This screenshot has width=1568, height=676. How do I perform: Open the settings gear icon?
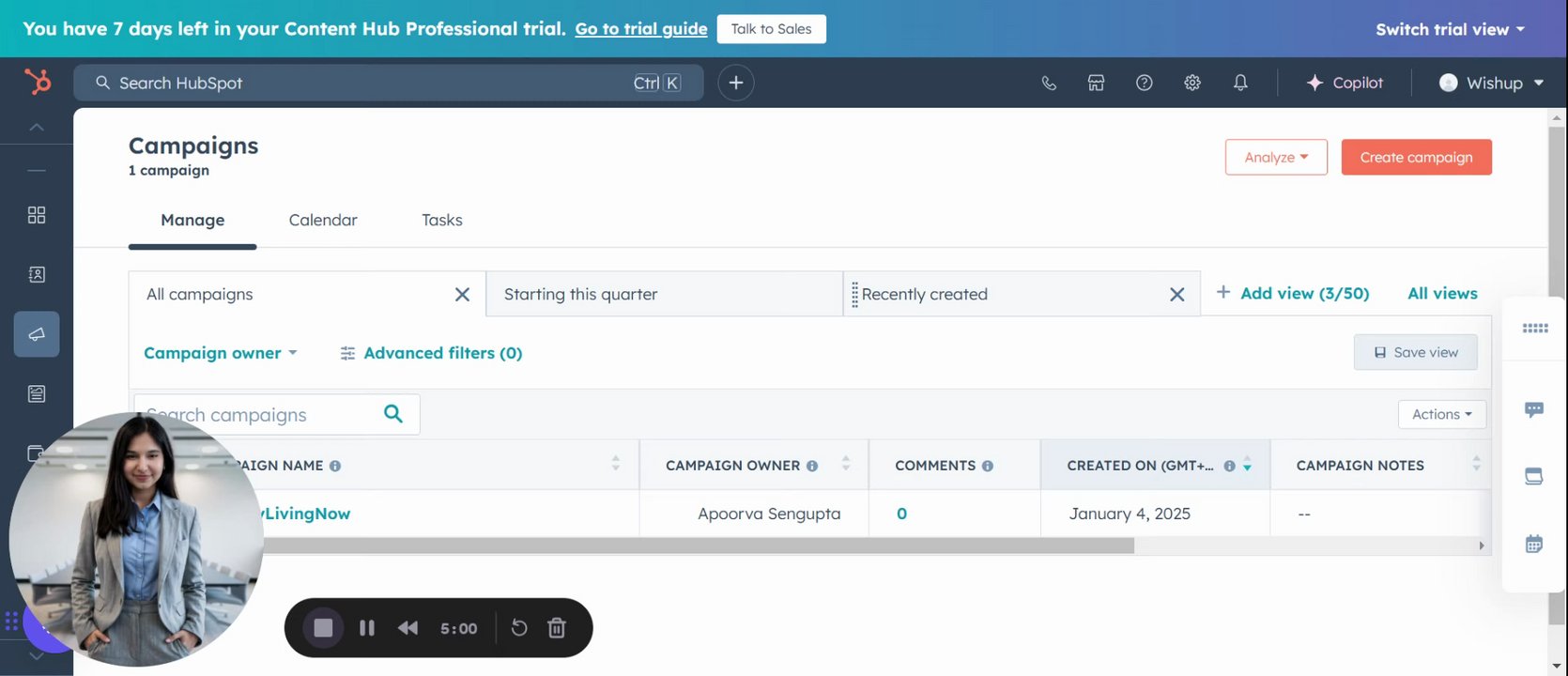(x=1192, y=83)
